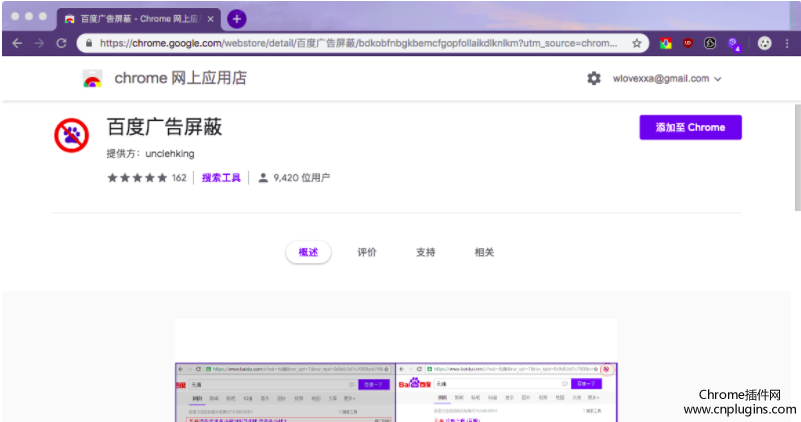This screenshot has width=801, height=422.
Task: Go back using the browser back arrow
Action: (x=17, y=43)
